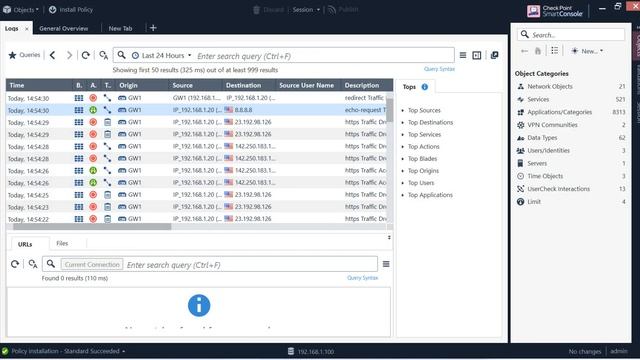Select Top Services

click(x=424, y=134)
